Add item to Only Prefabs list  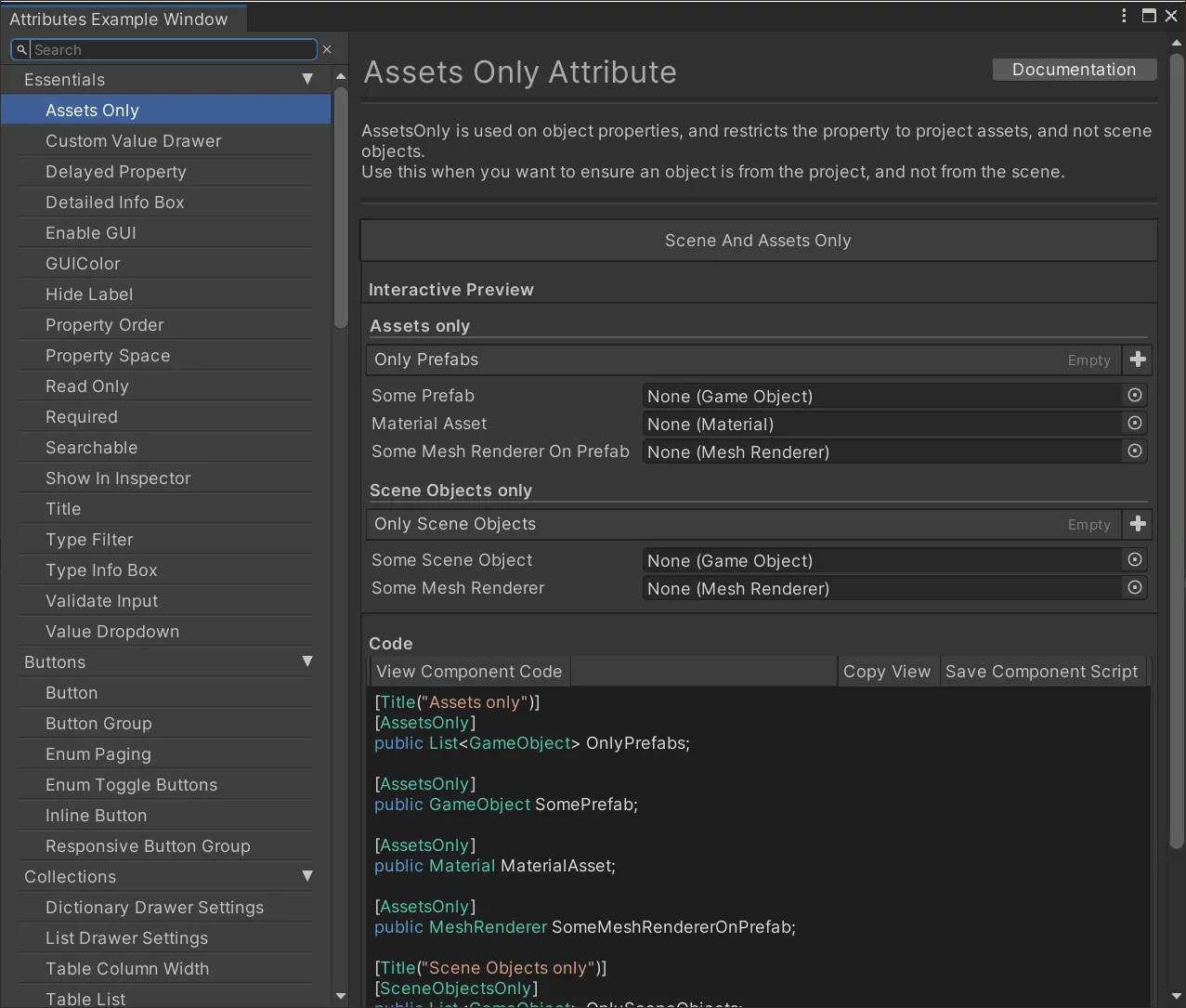coord(1138,360)
